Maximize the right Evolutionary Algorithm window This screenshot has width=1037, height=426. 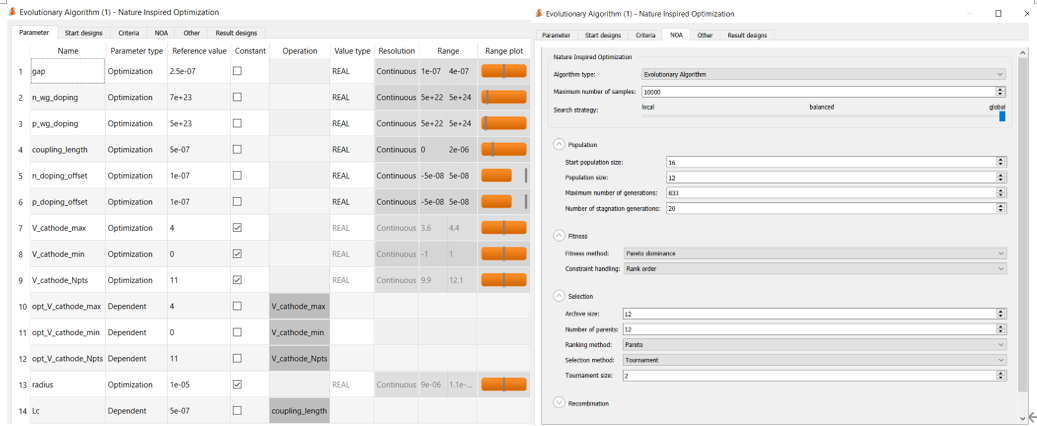998,13
